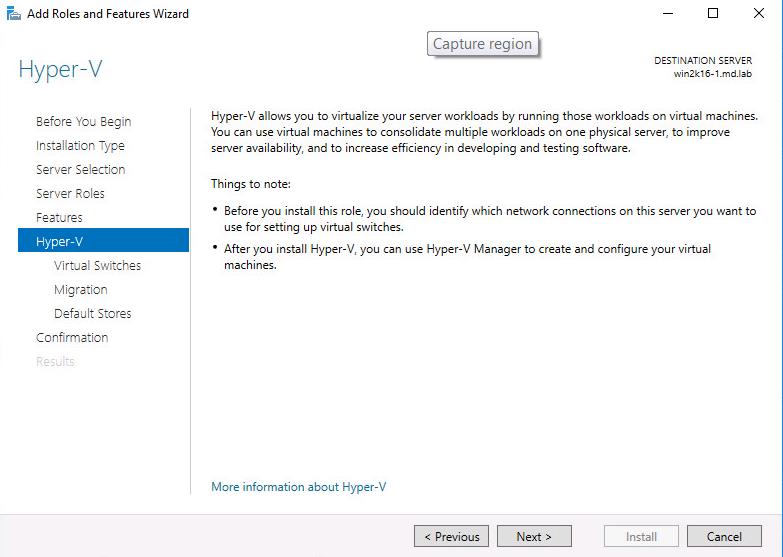Click the Capture region tooltip button
Viewport: 783px width, 557px height.
pos(483,44)
